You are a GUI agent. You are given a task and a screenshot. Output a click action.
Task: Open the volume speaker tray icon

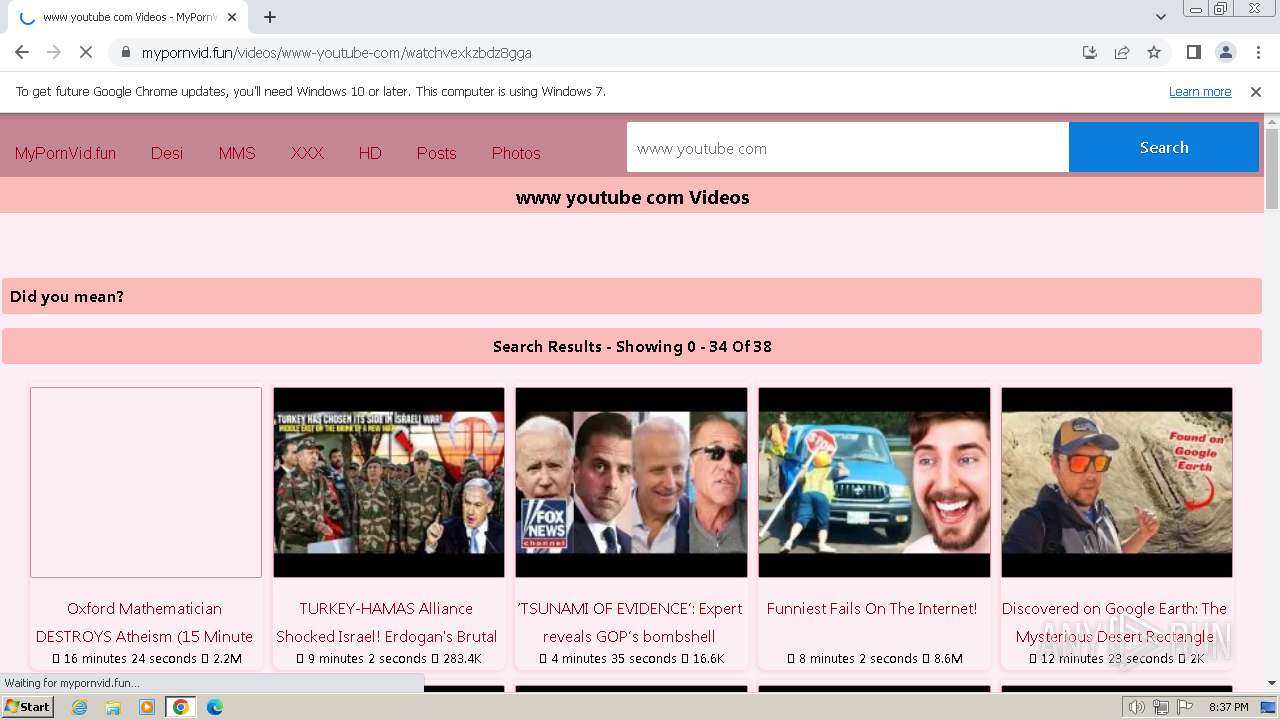pos(1137,707)
